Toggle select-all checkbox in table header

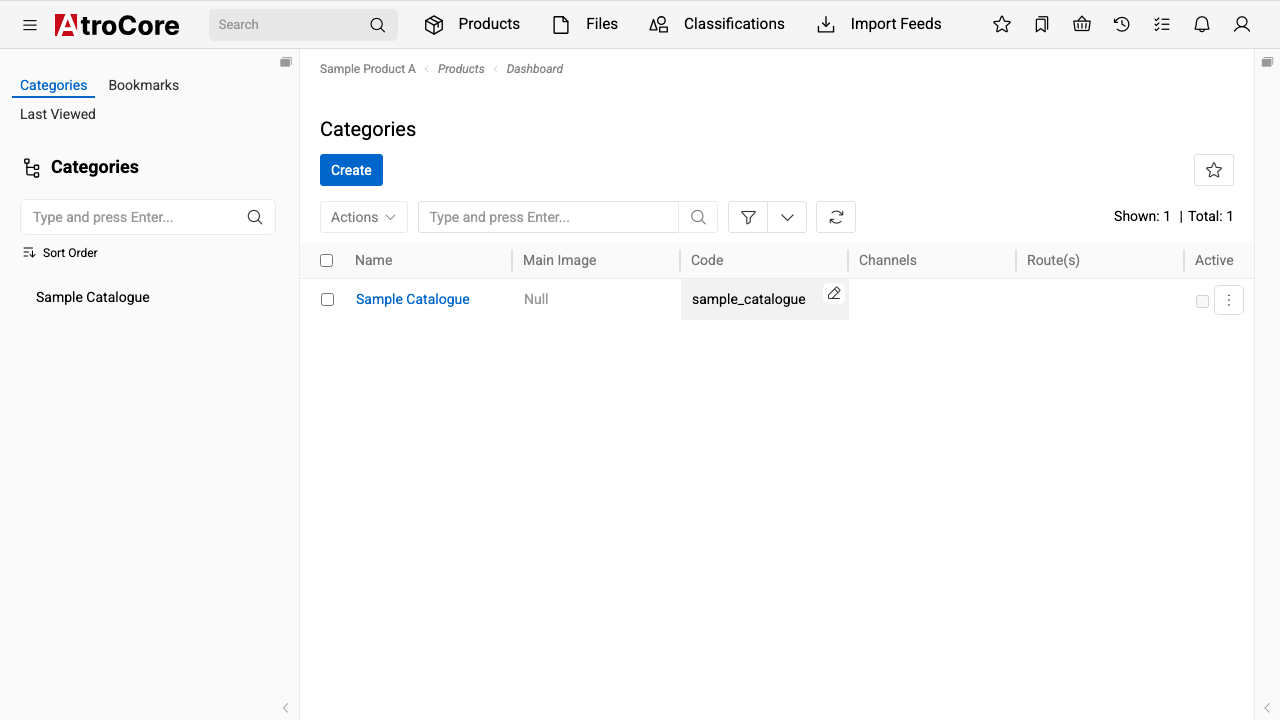click(327, 260)
